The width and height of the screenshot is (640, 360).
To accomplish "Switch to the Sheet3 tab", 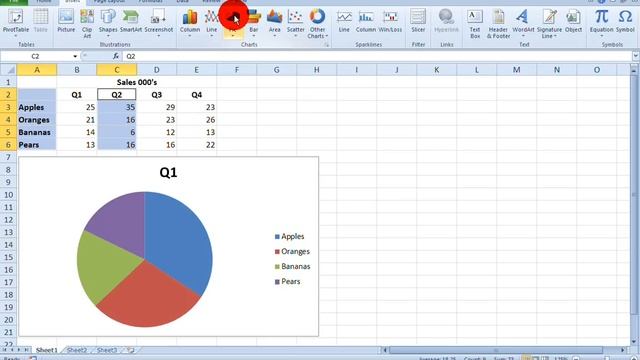I will point(107,350).
